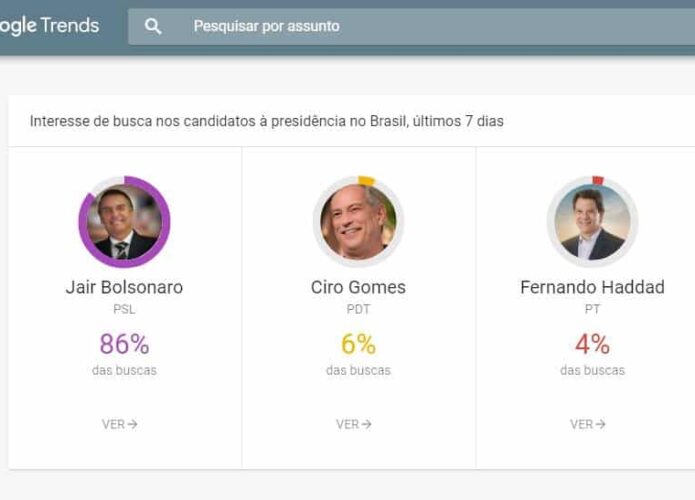Image resolution: width=695 pixels, height=500 pixels.
Task: Select the Fernando Haddad name heading
Action: coord(592,287)
